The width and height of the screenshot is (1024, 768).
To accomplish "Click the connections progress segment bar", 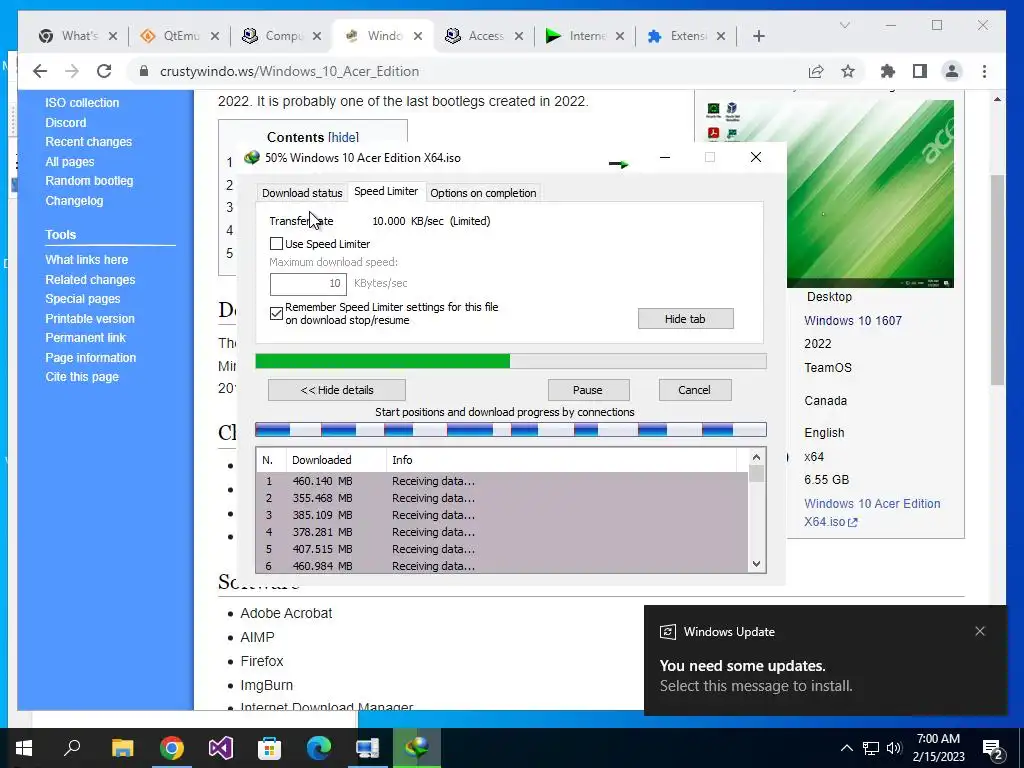I will point(511,429).
